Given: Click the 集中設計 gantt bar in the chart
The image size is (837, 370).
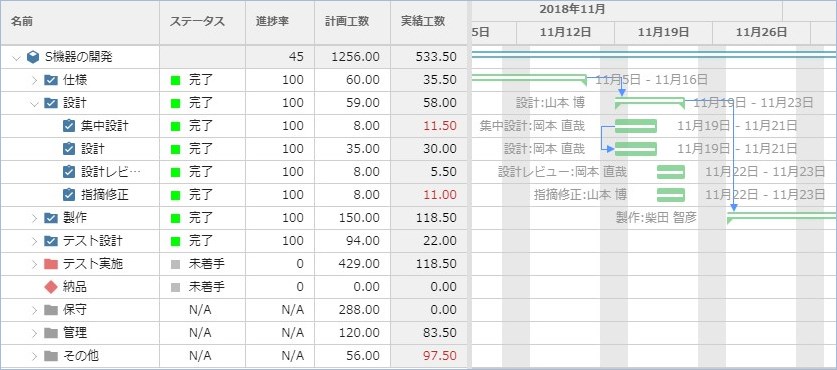Looking at the screenshot, I should tap(635, 126).
